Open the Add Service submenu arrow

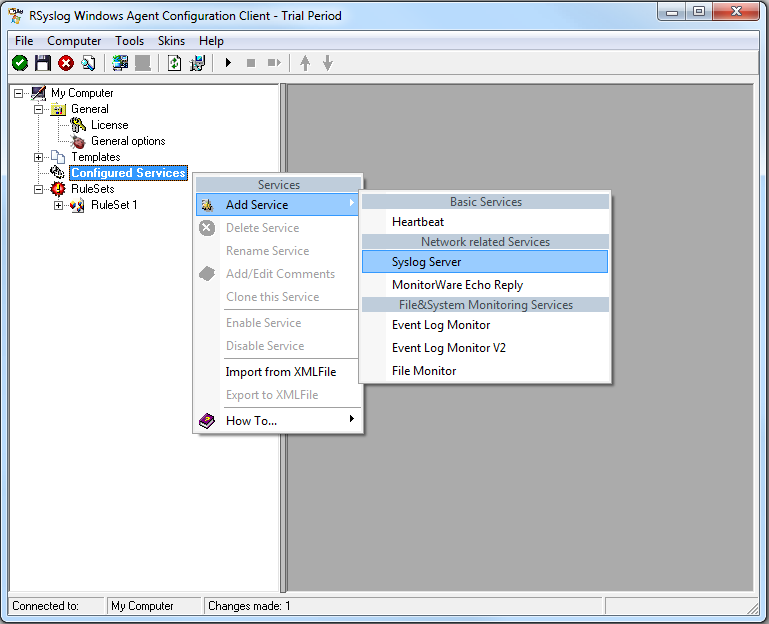[x=352, y=203]
